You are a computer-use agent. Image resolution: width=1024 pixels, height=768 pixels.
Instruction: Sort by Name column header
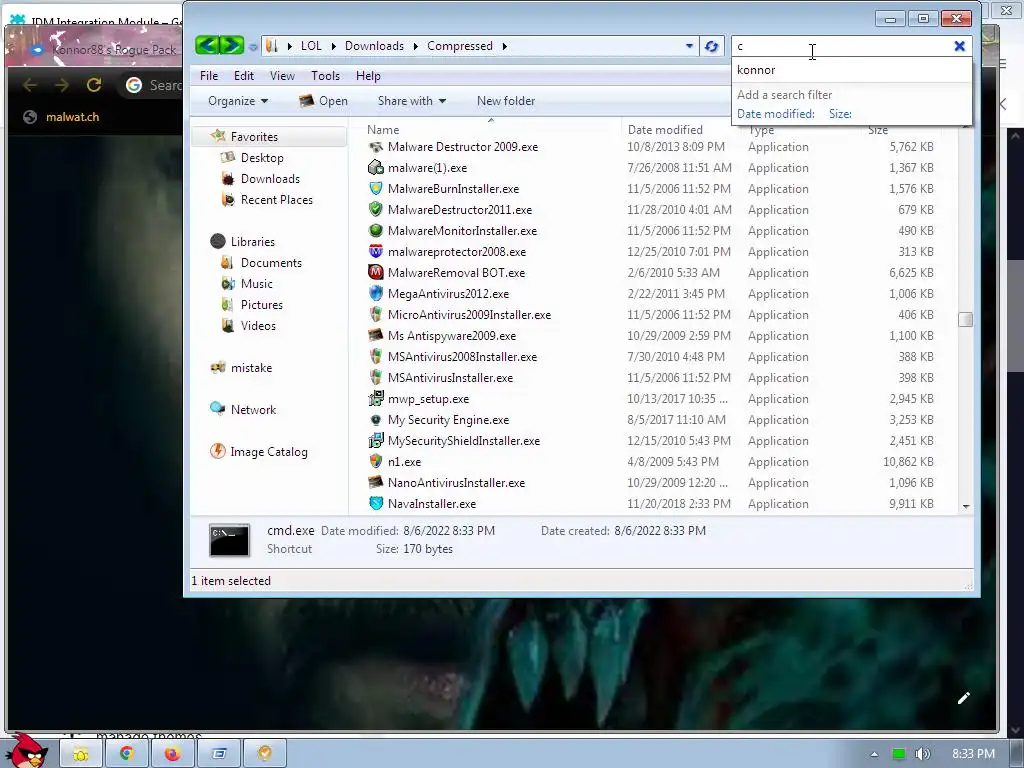(x=383, y=129)
